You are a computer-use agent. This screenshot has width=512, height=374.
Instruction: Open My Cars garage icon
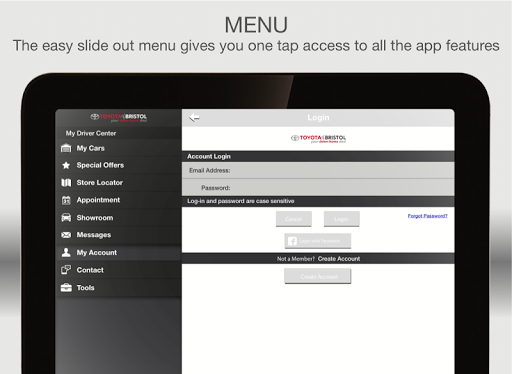[x=66, y=148]
